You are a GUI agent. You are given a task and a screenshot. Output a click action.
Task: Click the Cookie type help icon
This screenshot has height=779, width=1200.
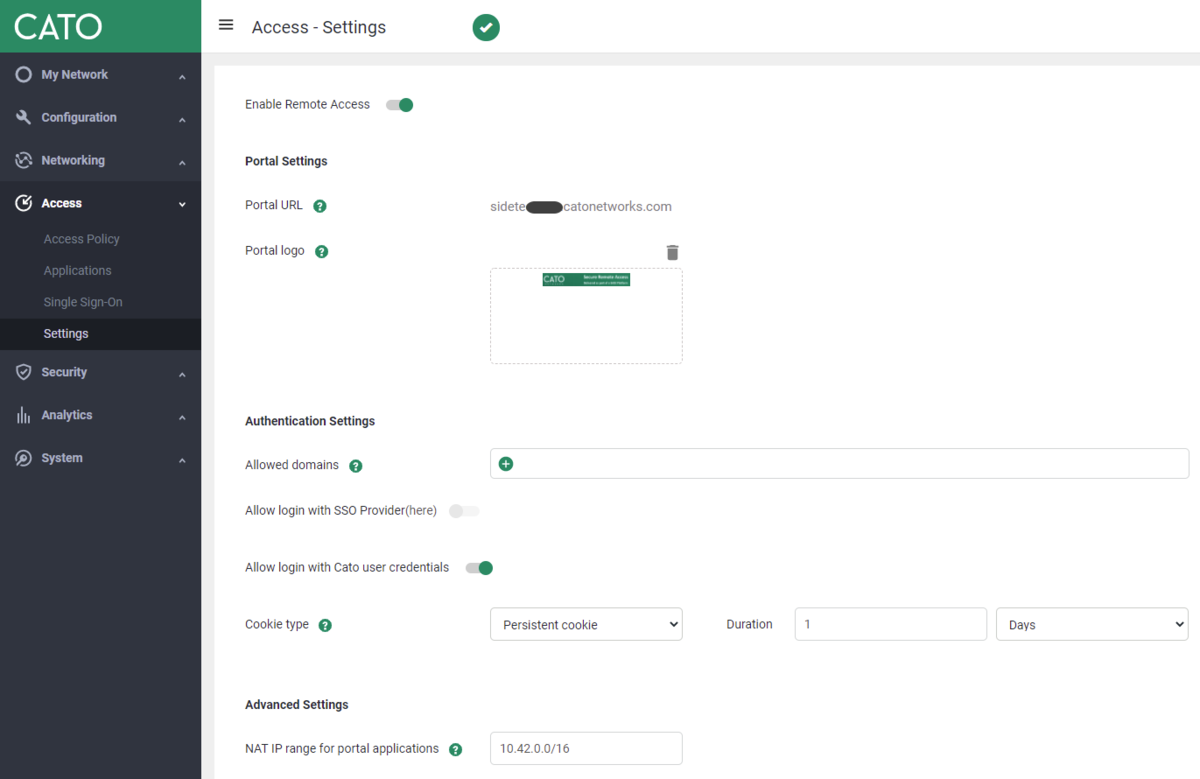325,625
